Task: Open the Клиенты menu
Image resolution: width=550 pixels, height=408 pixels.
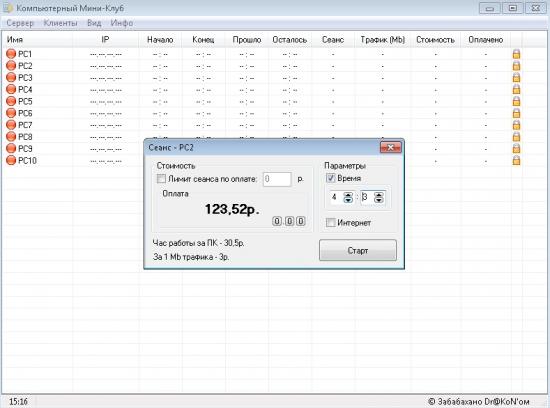Action: 60,23
